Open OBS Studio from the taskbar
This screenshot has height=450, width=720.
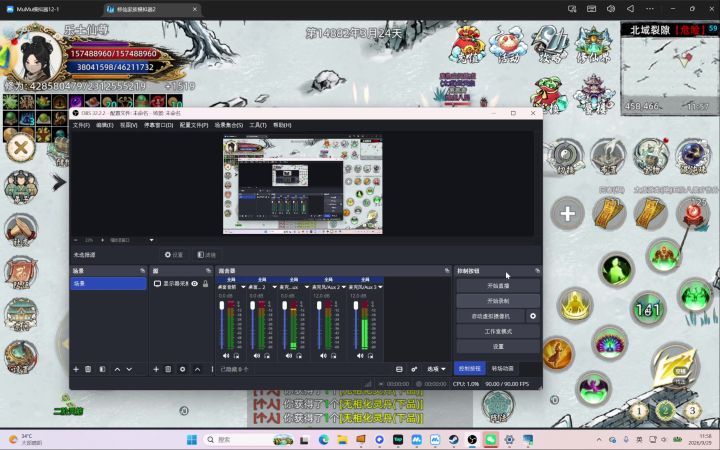coord(472,440)
